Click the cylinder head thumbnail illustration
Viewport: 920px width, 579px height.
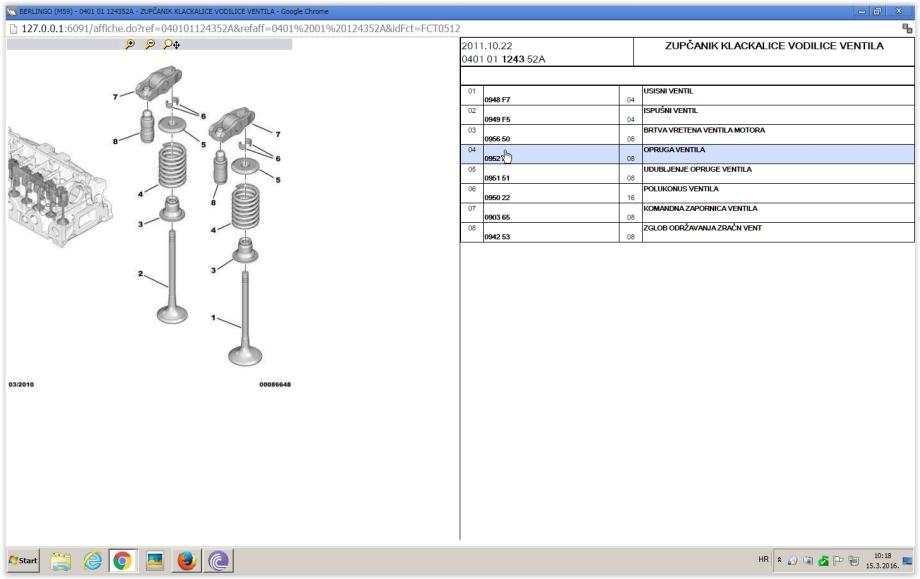[59, 187]
